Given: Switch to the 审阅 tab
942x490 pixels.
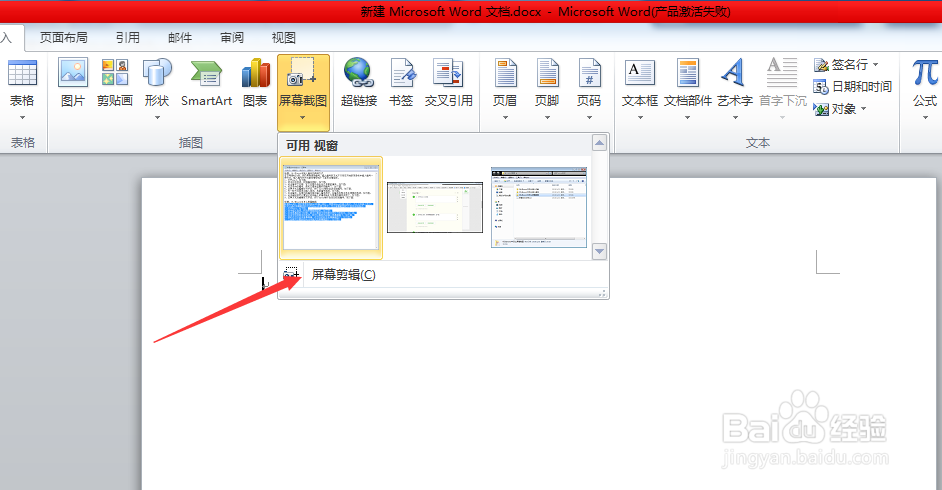Looking at the screenshot, I should pyautogui.click(x=232, y=38).
